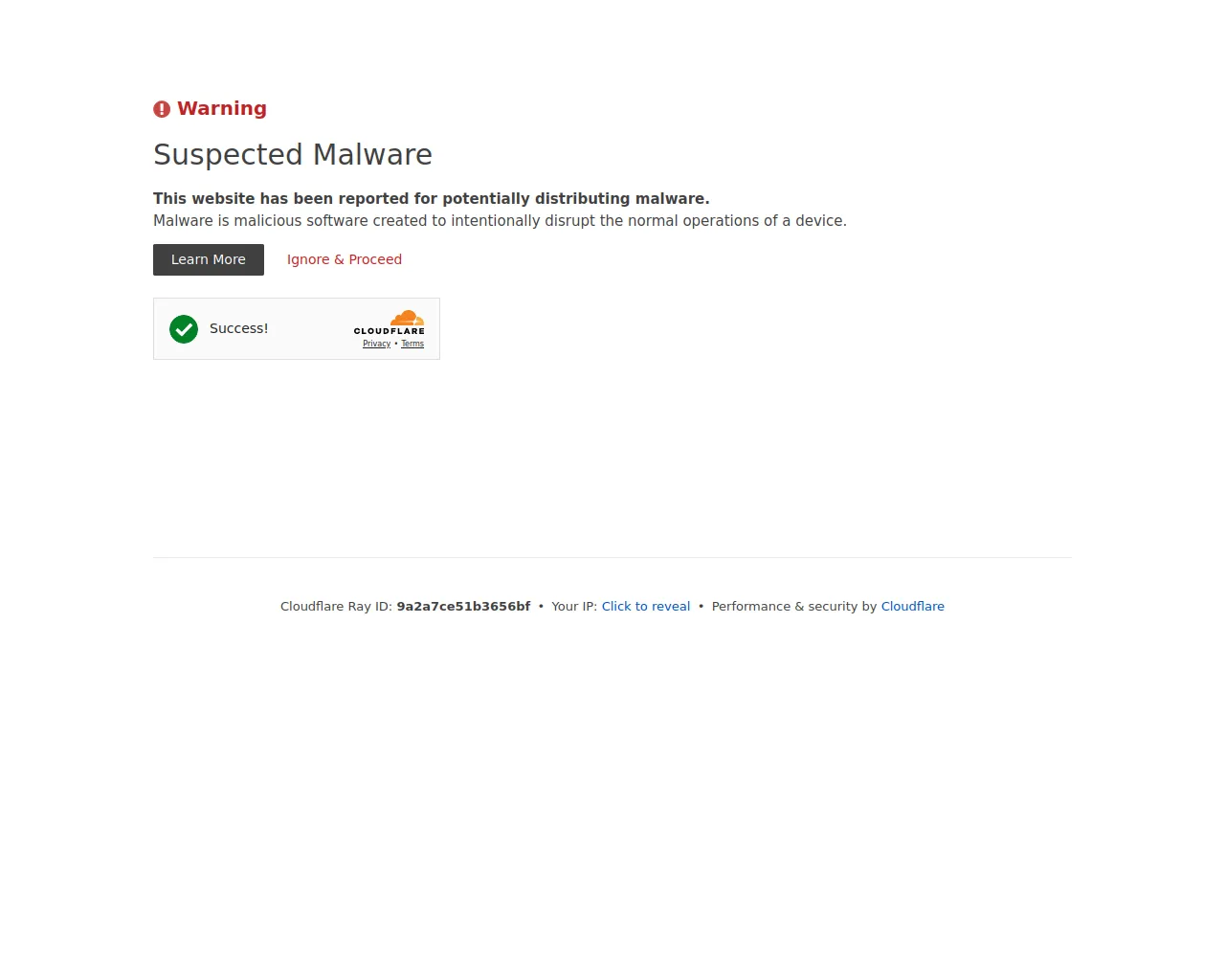Click the red Warning label text
Screen dimensions: 1225x980
coord(222,108)
